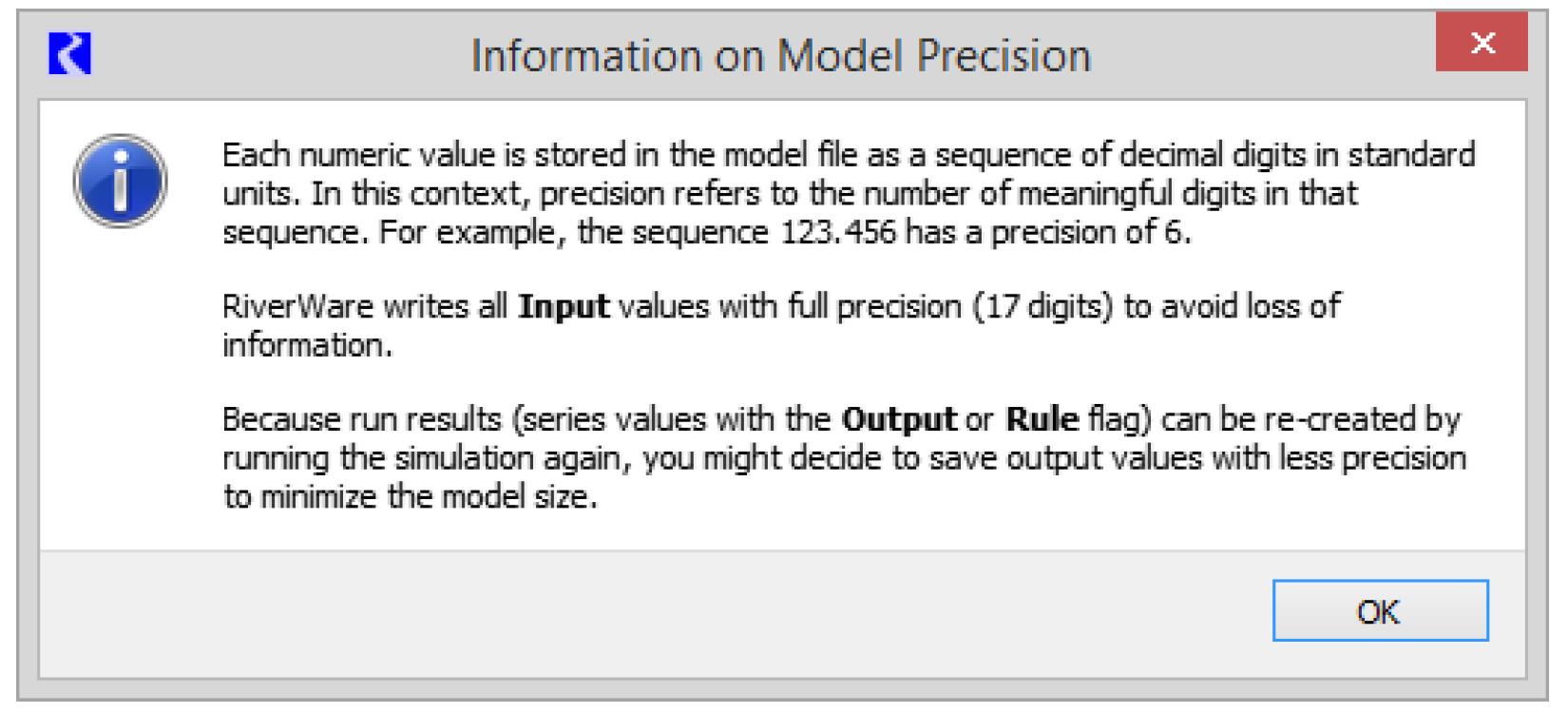Click the "Because run results" sentence start
The width and height of the screenshot is (1568, 713).
point(362,419)
